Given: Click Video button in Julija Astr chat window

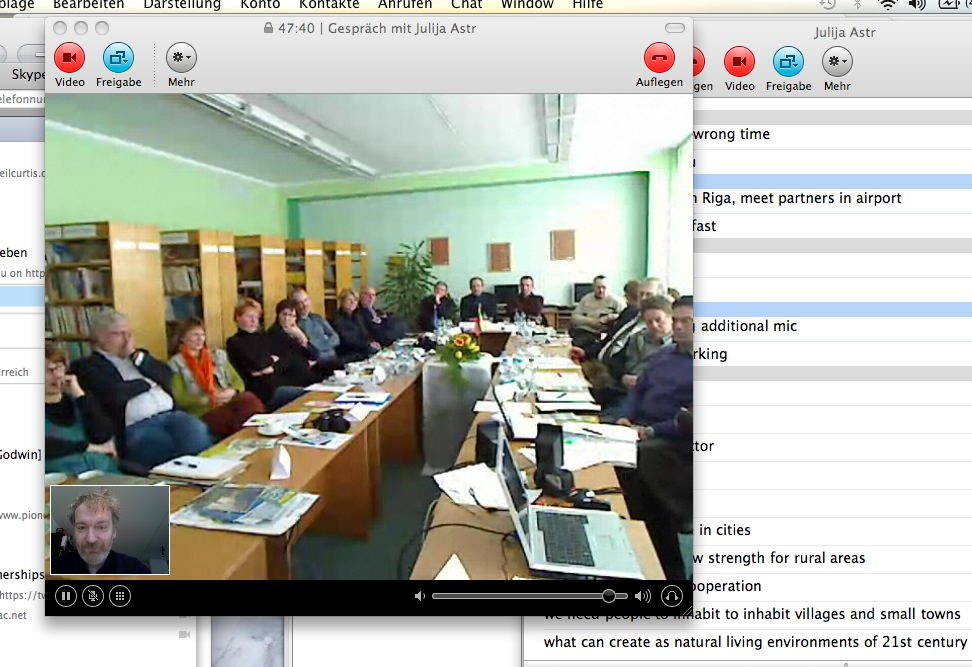Looking at the screenshot, I should [x=739, y=63].
